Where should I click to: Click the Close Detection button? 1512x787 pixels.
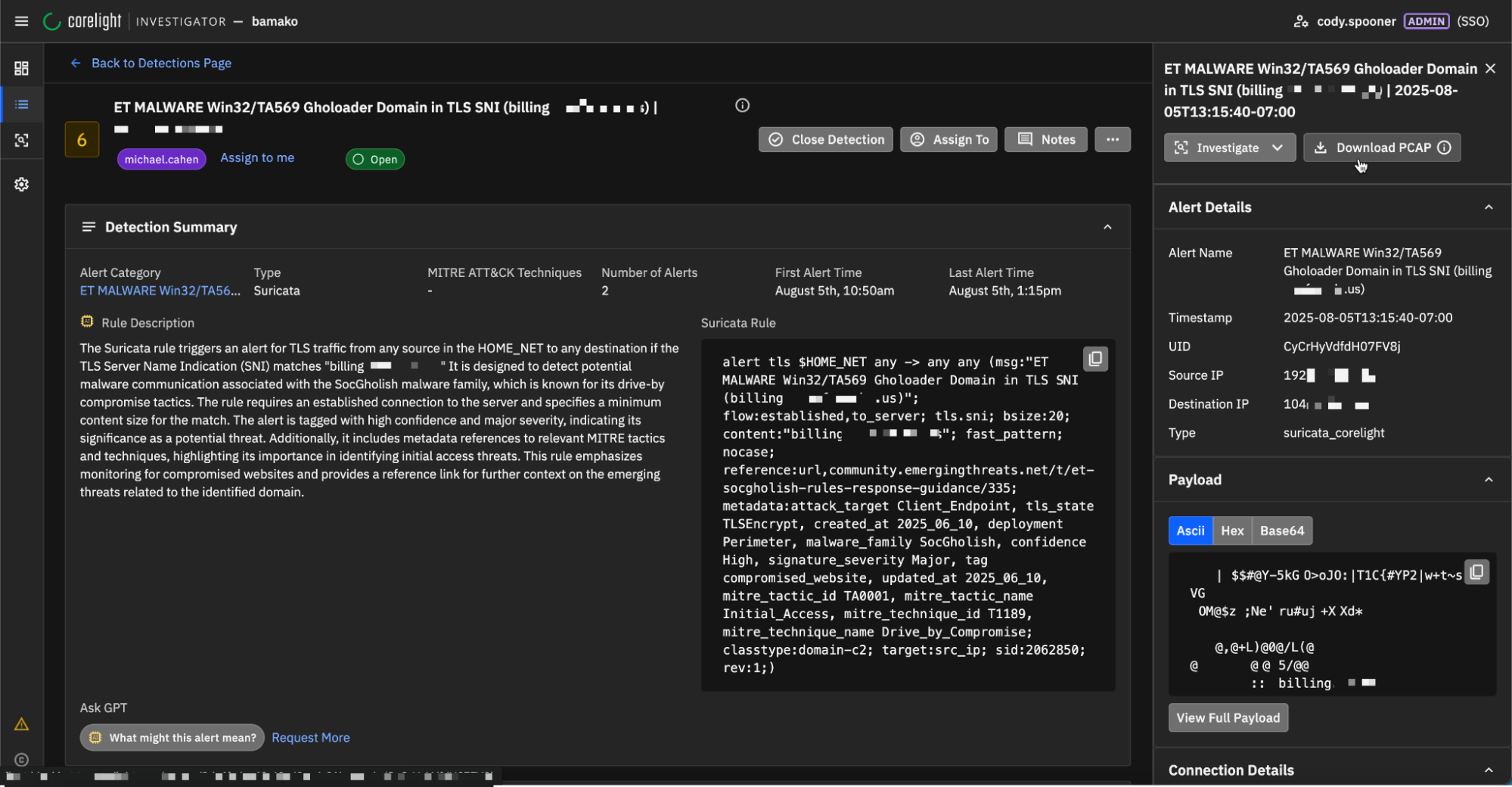[826, 139]
